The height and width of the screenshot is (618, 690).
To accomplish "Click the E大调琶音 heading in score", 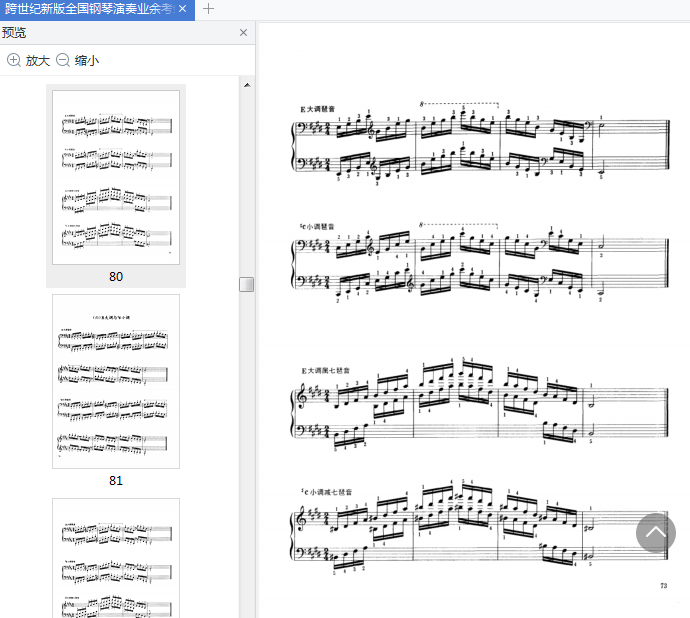I will (318, 109).
